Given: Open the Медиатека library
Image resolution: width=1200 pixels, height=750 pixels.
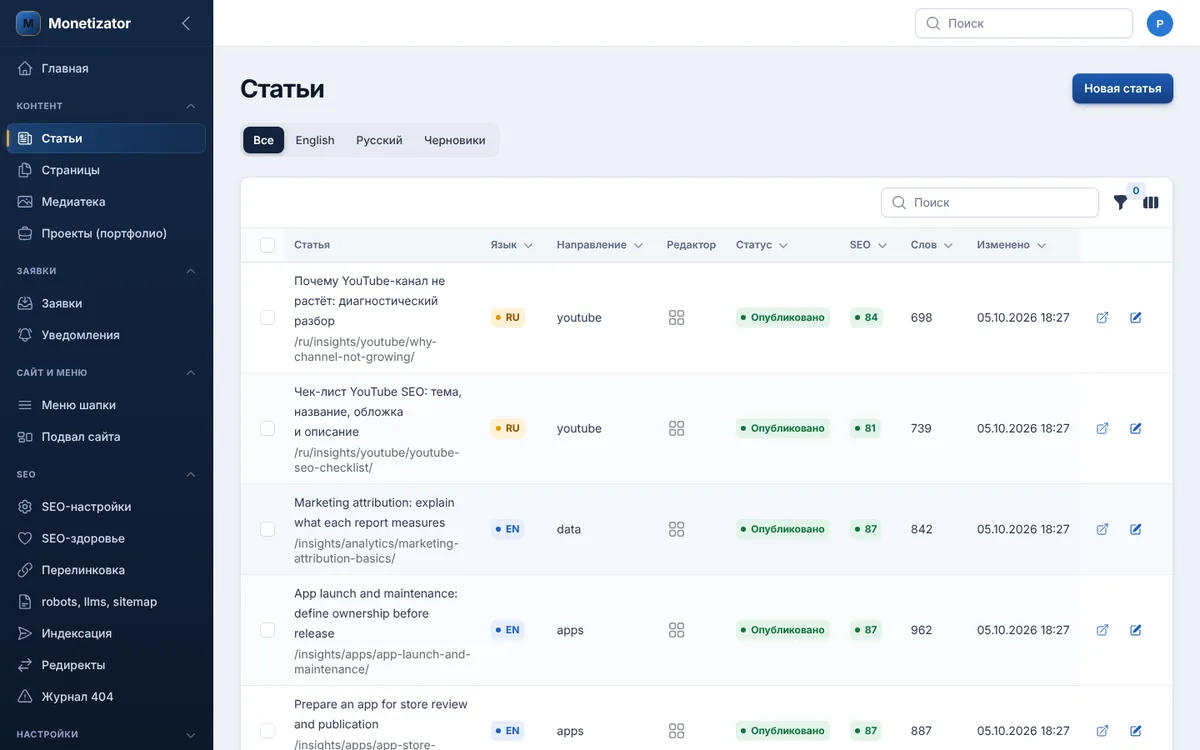Looking at the screenshot, I should [x=106, y=202].
